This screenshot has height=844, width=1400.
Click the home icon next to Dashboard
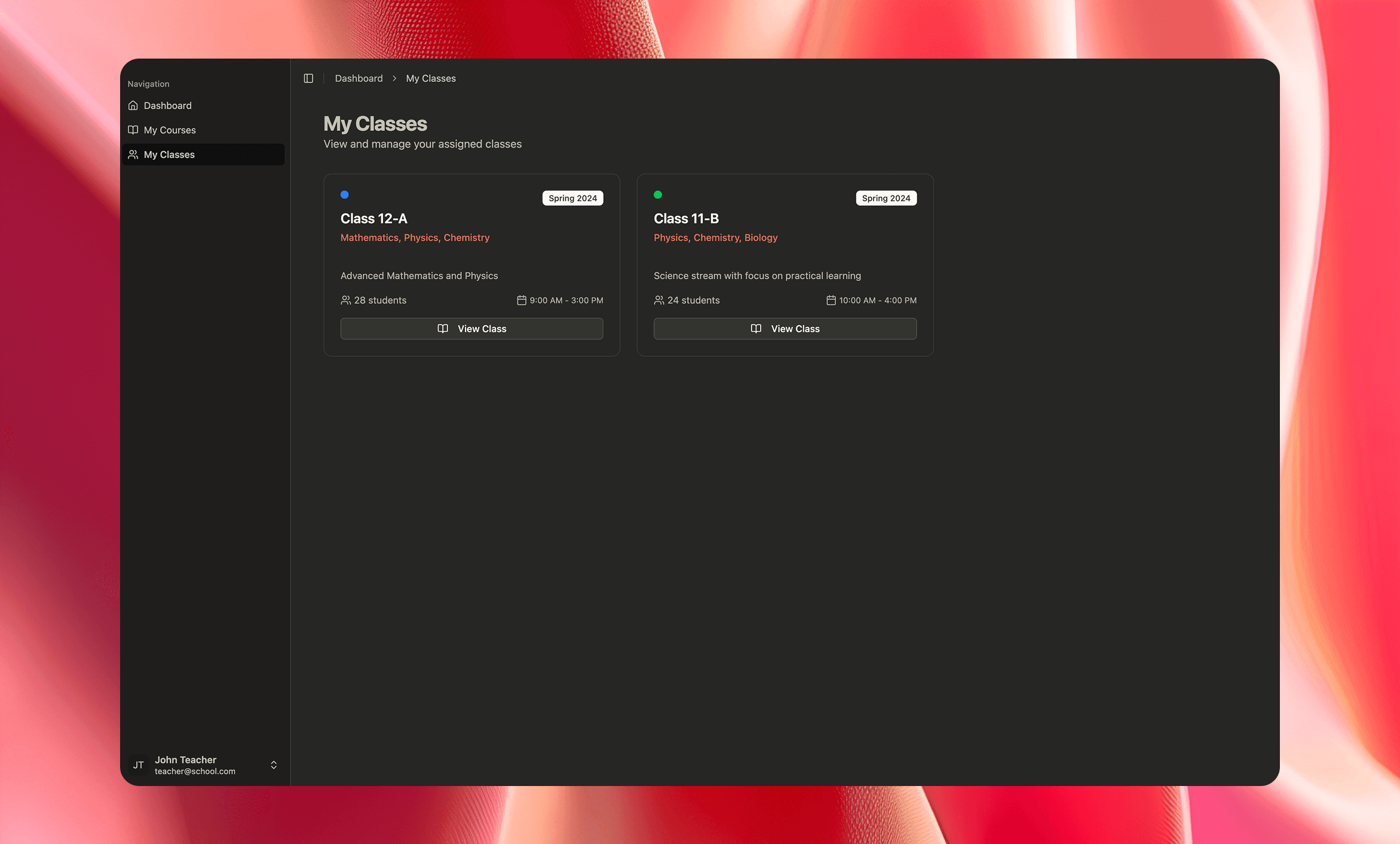pyautogui.click(x=133, y=105)
